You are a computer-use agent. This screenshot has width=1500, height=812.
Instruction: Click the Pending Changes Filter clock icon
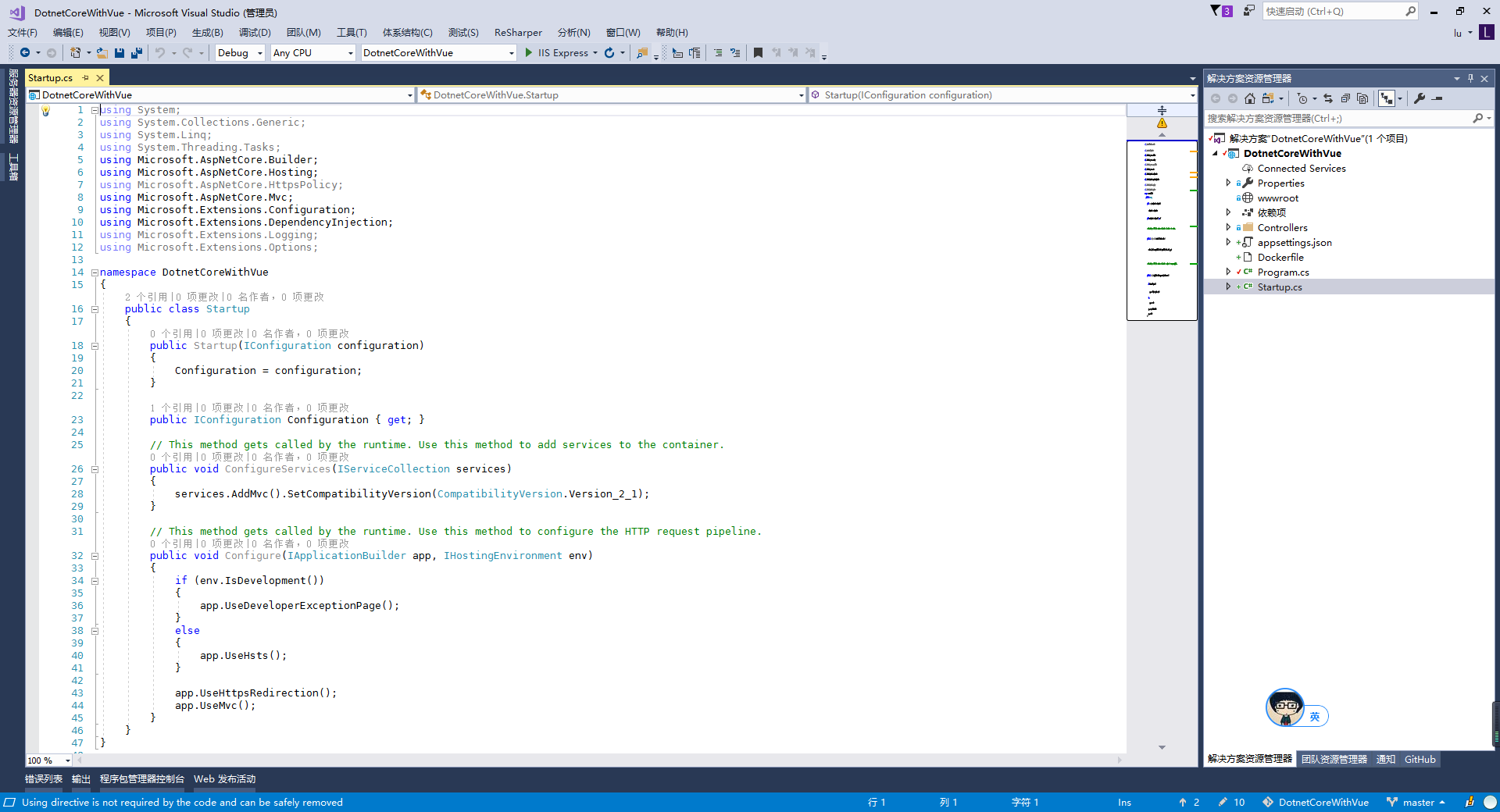[1302, 98]
